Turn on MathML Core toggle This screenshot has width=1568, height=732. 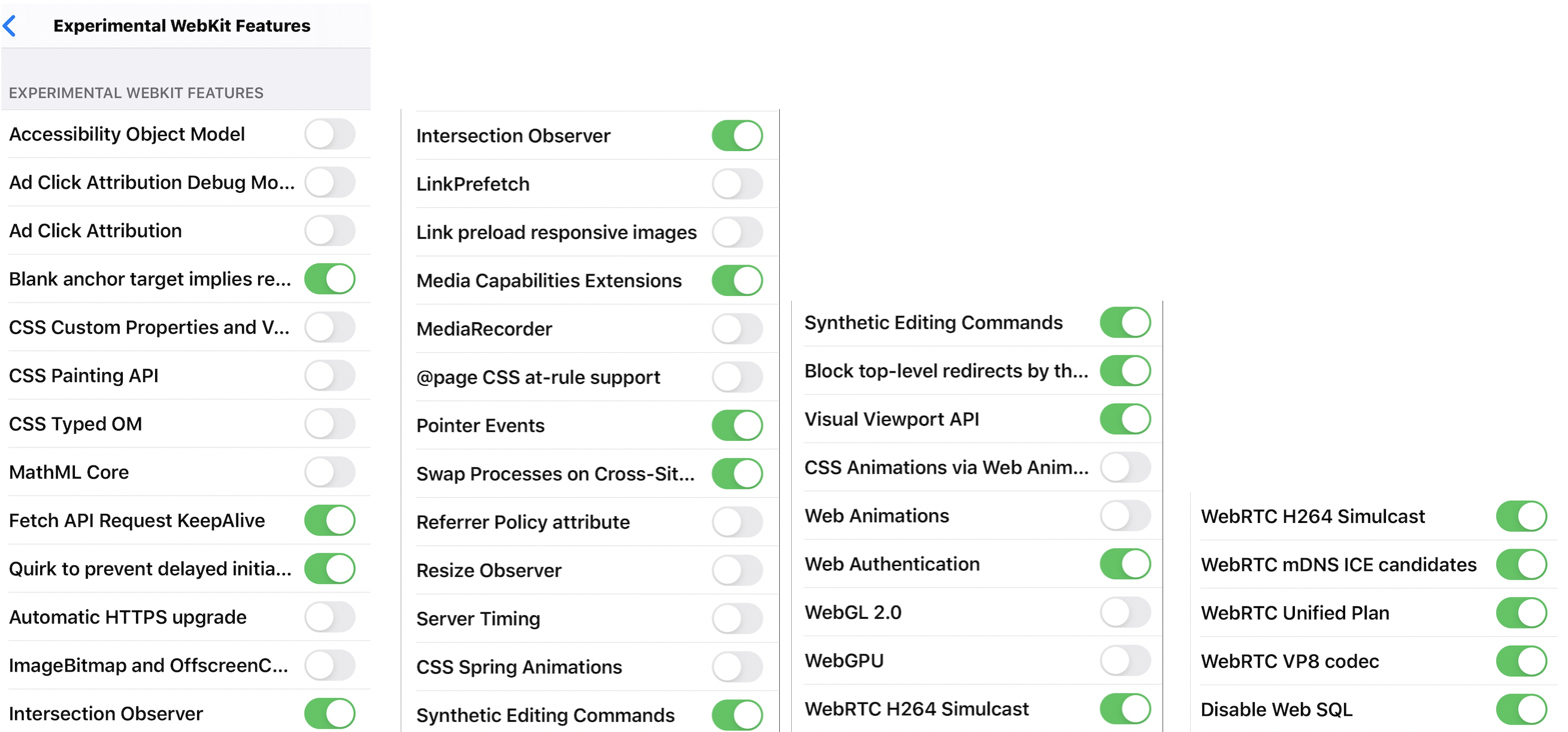pos(330,472)
